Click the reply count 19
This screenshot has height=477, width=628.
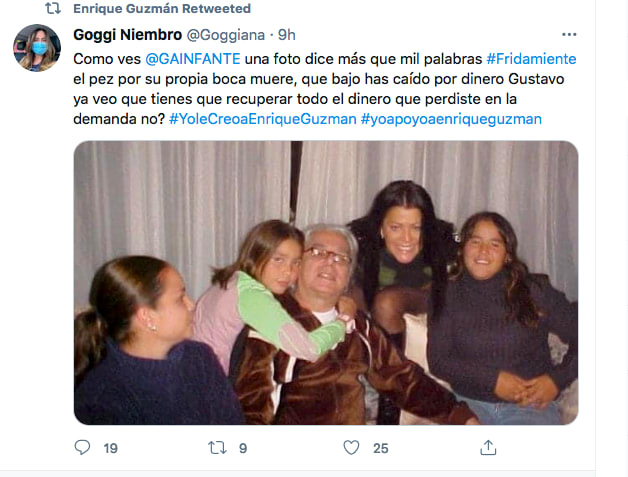[x=111, y=448]
